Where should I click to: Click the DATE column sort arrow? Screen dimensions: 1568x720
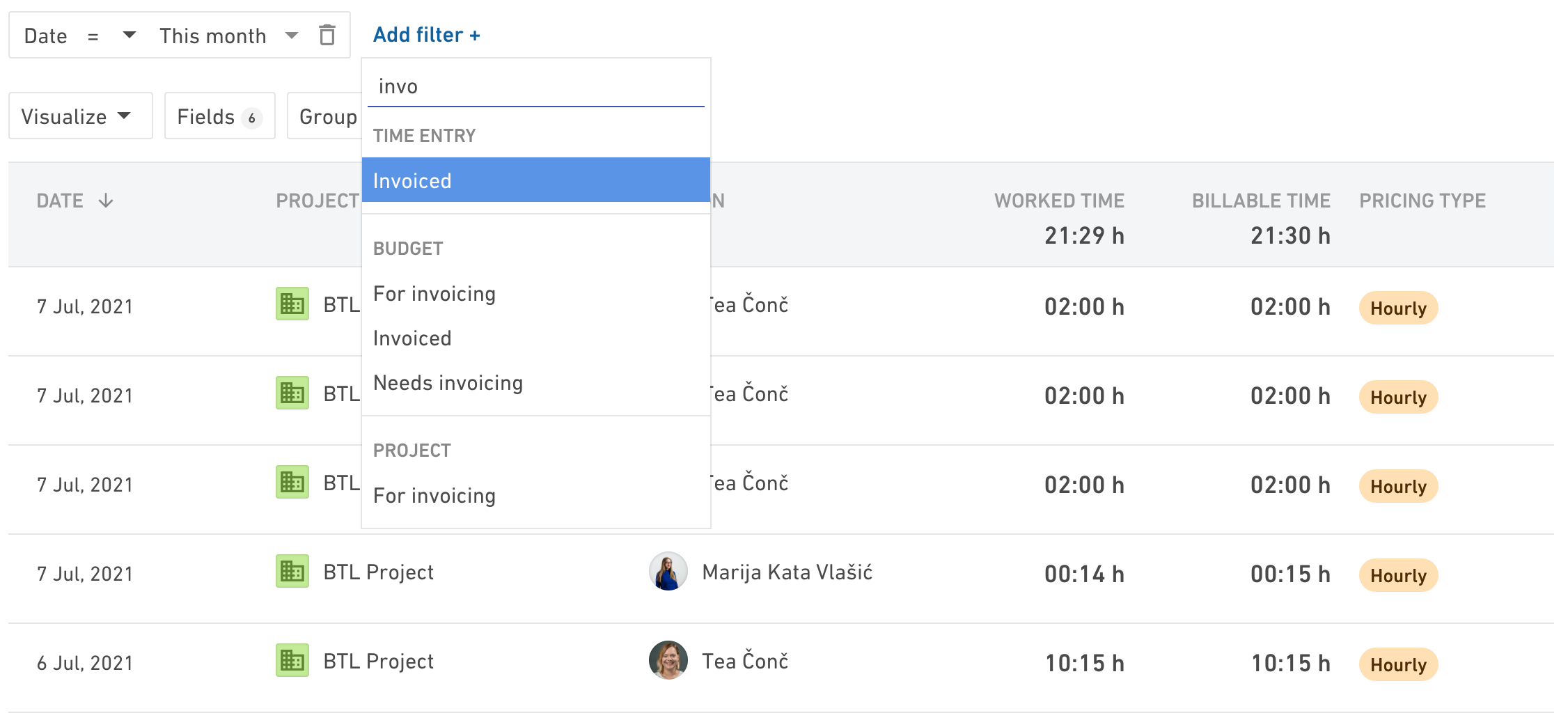click(x=106, y=201)
